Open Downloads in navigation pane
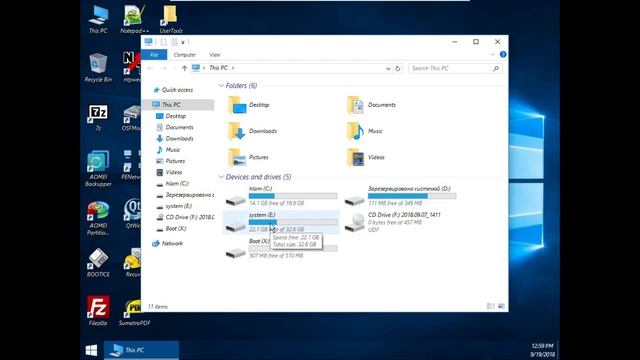 tap(179, 139)
